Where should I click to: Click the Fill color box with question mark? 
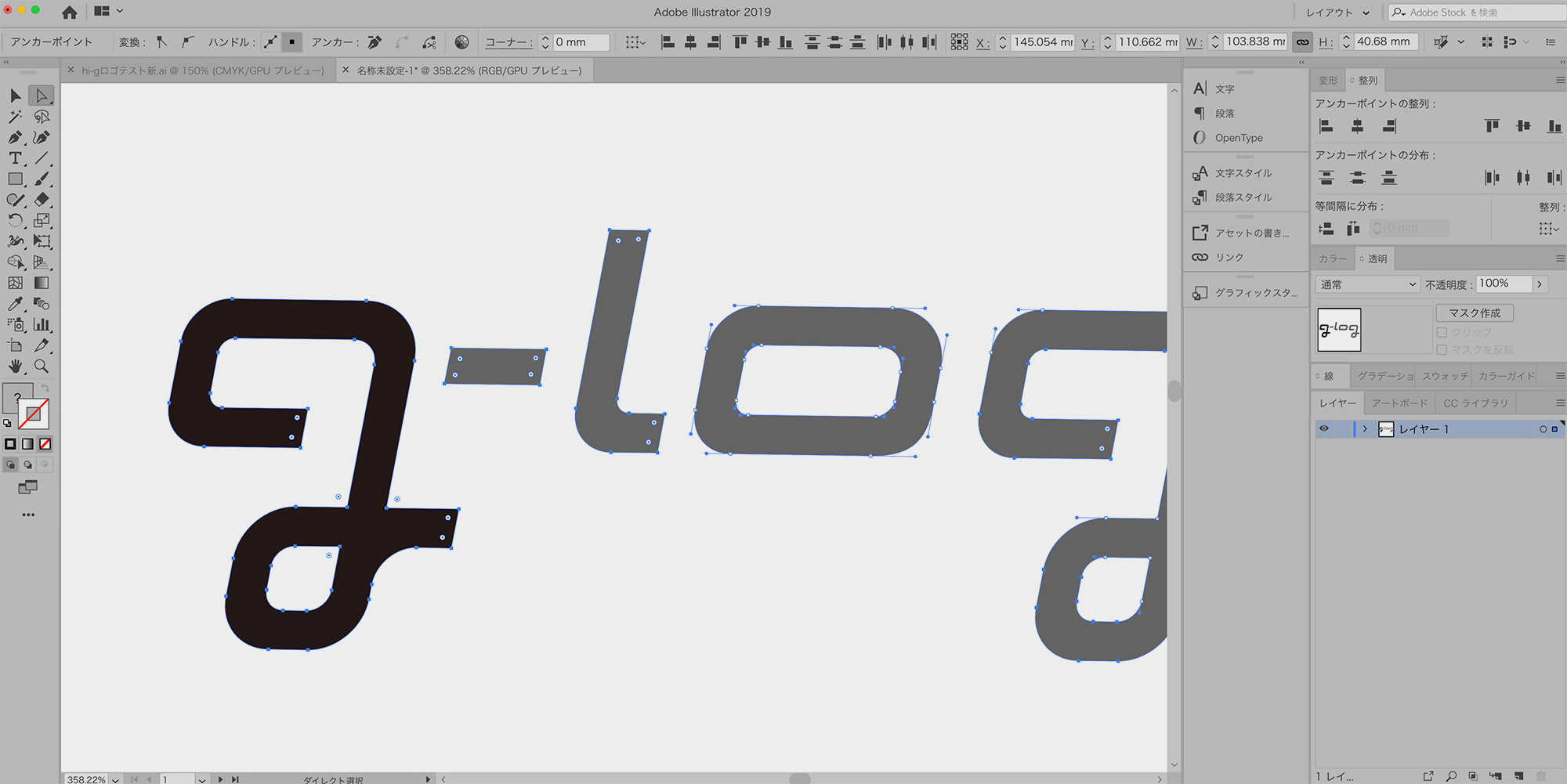point(17,397)
